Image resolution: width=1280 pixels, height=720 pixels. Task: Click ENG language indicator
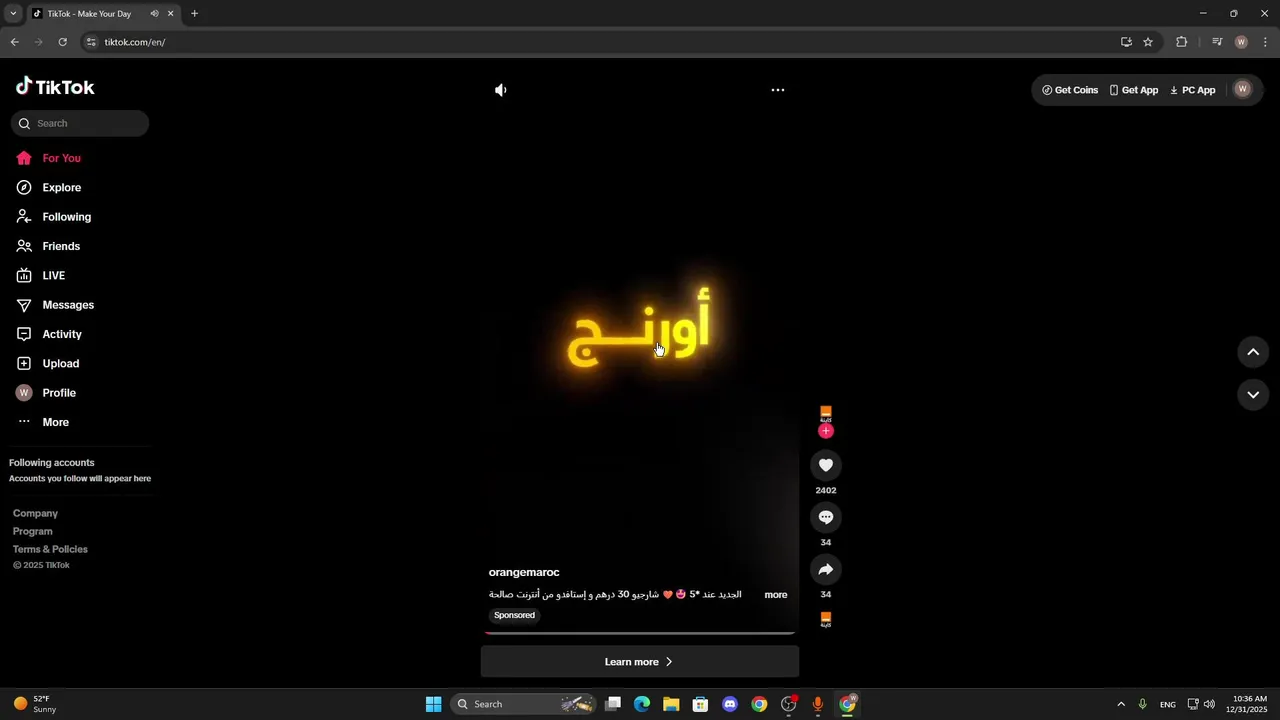[1167, 705]
